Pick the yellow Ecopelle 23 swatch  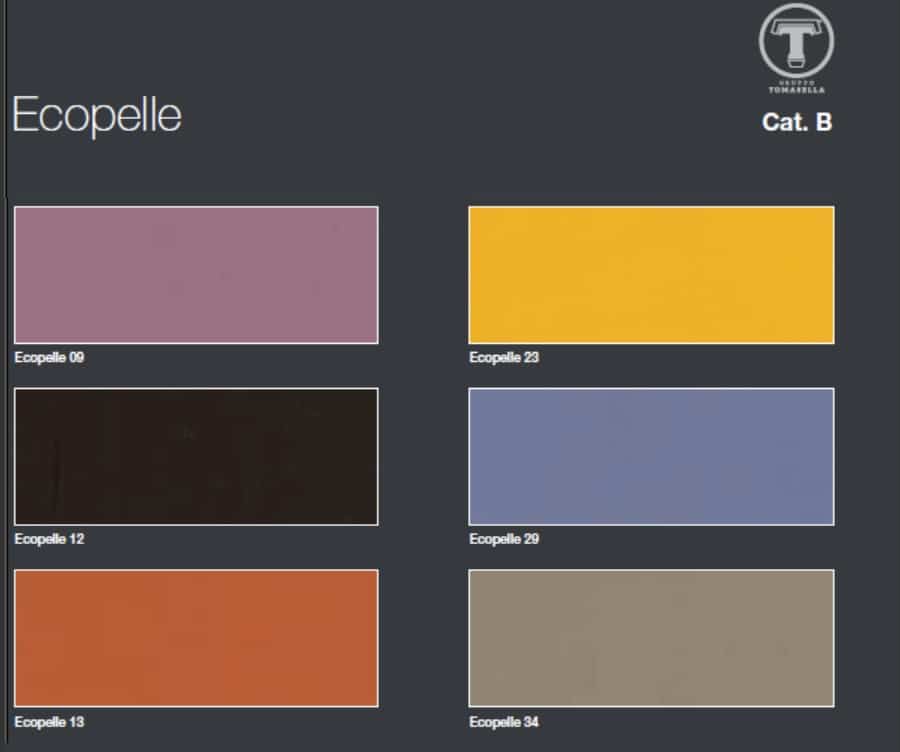[x=651, y=274]
